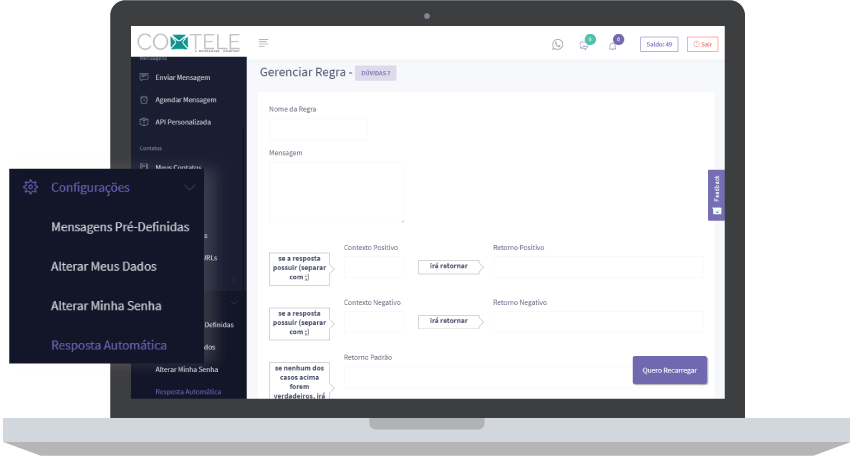Screen dimensions: 850x456
Task: Click the Feedback tab envelope icon
Action: pos(717,211)
